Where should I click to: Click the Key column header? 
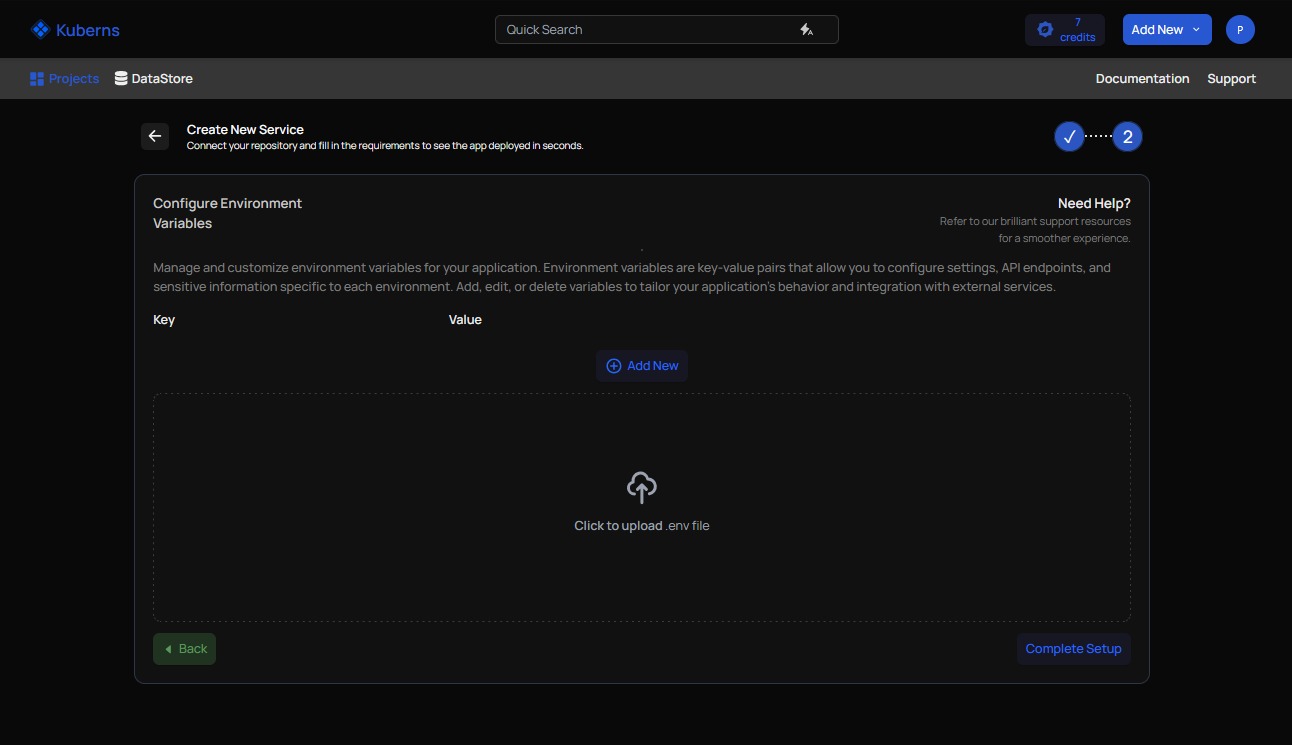pyautogui.click(x=164, y=320)
